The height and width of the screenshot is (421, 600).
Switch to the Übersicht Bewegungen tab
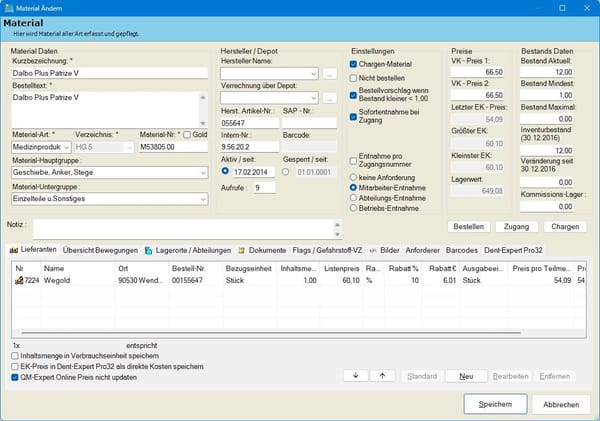click(100, 250)
